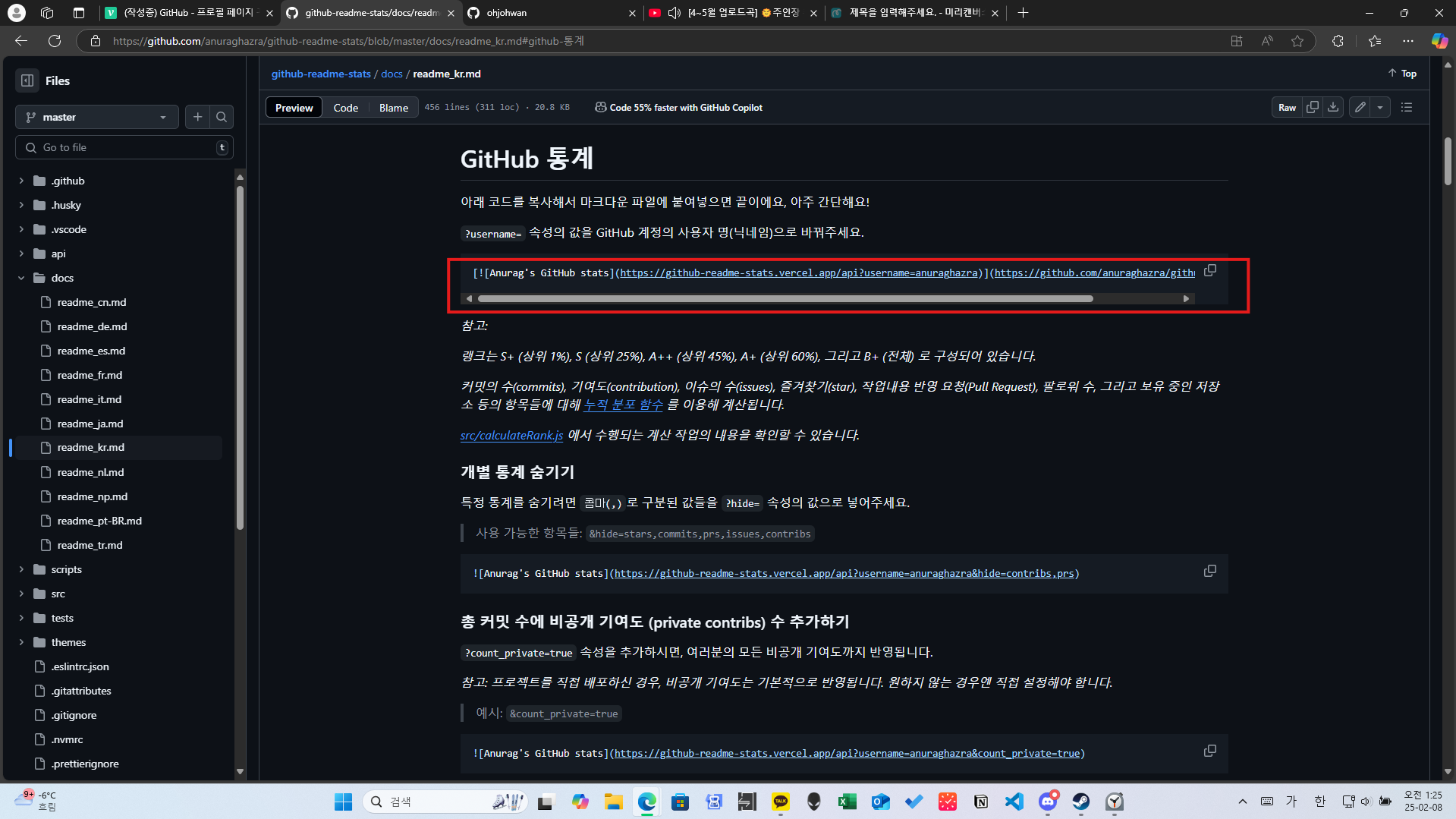Open the Windows Start menu
The image size is (1456, 819).
click(x=344, y=802)
